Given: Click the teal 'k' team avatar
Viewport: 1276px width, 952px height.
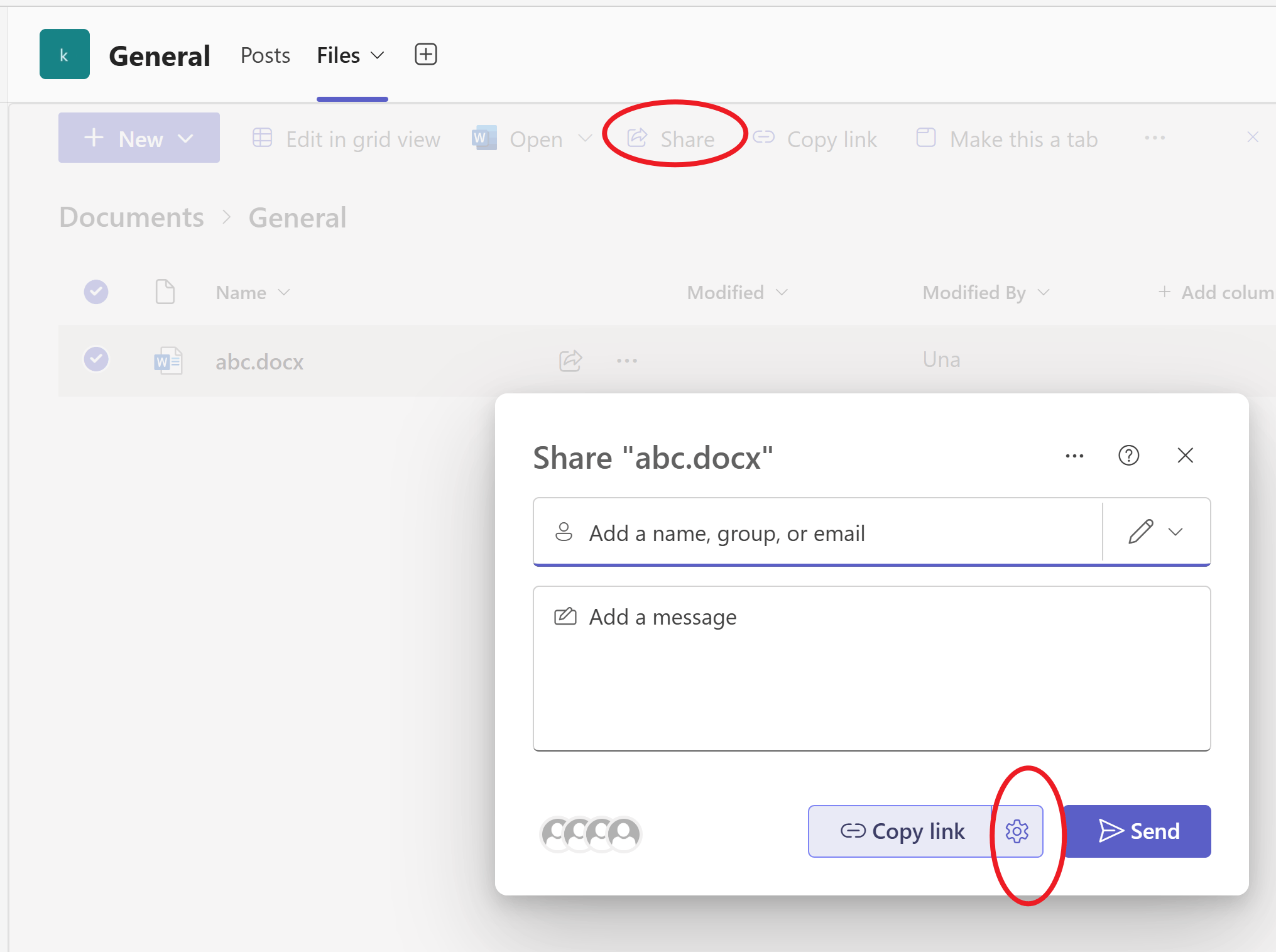Looking at the screenshot, I should pos(64,54).
